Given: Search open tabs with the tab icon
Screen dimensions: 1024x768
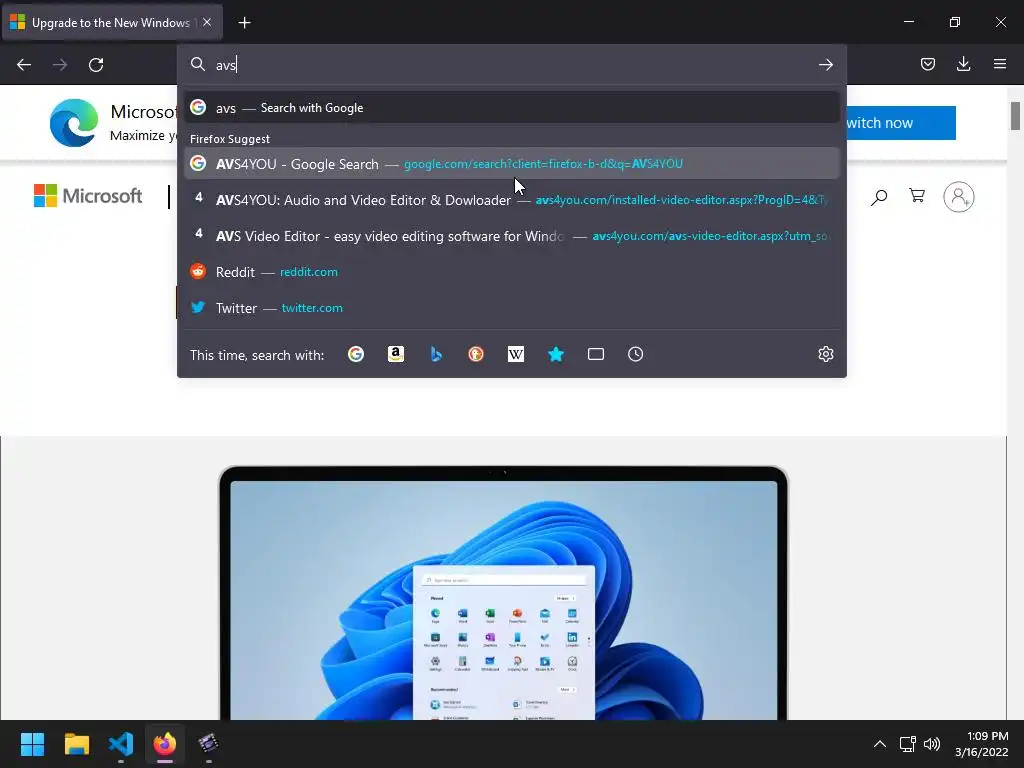Looking at the screenshot, I should pos(596,354).
